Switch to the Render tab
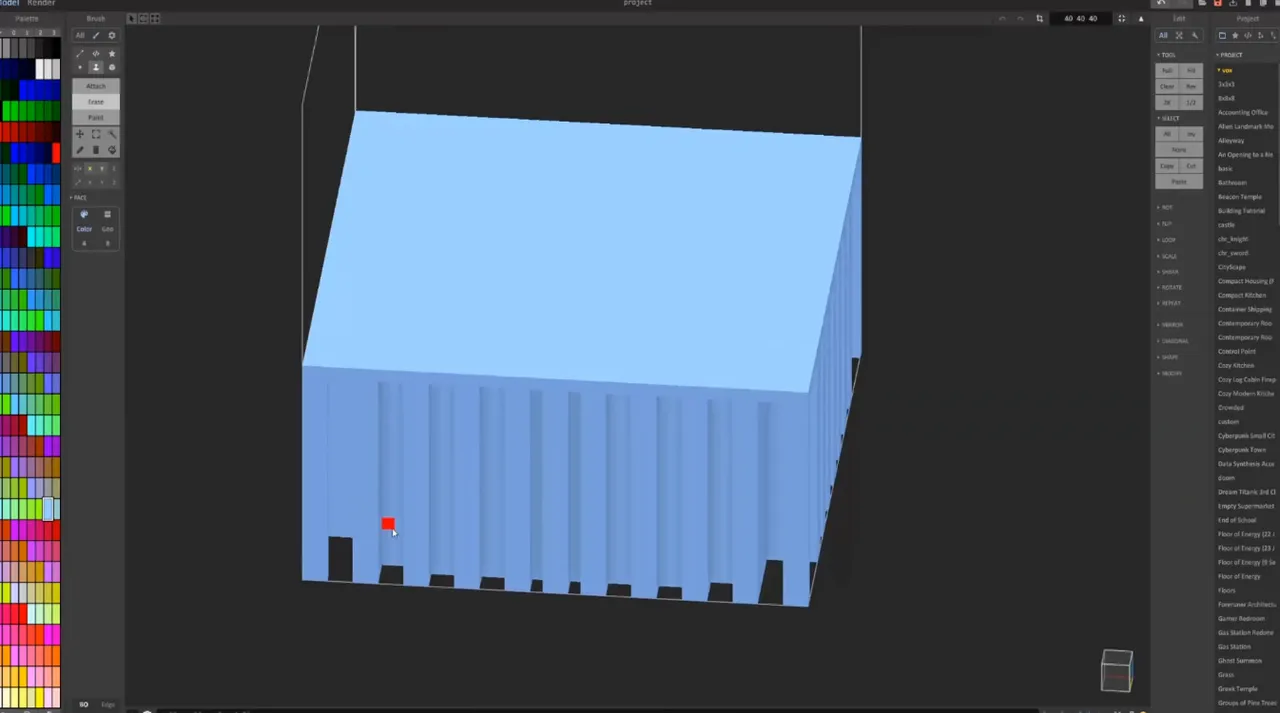 pyautogui.click(x=41, y=3)
